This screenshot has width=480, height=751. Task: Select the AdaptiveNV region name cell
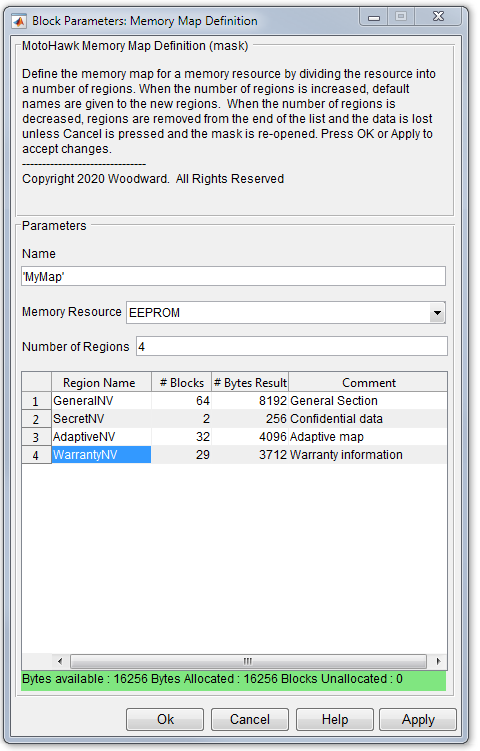(x=101, y=437)
